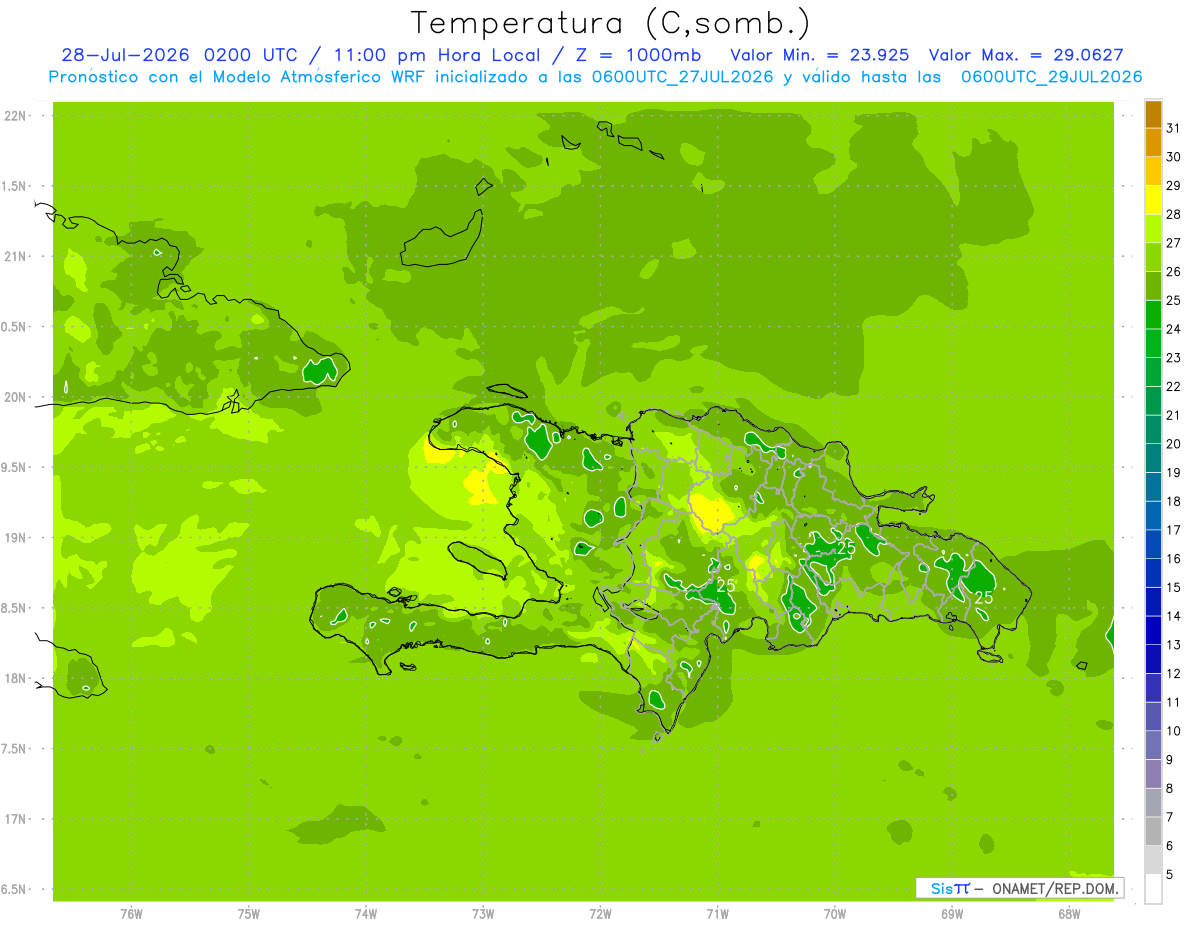The image size is (1200, 927).
Task: Click the "31" label on the color scale
Action: (x=1173, y=128)
